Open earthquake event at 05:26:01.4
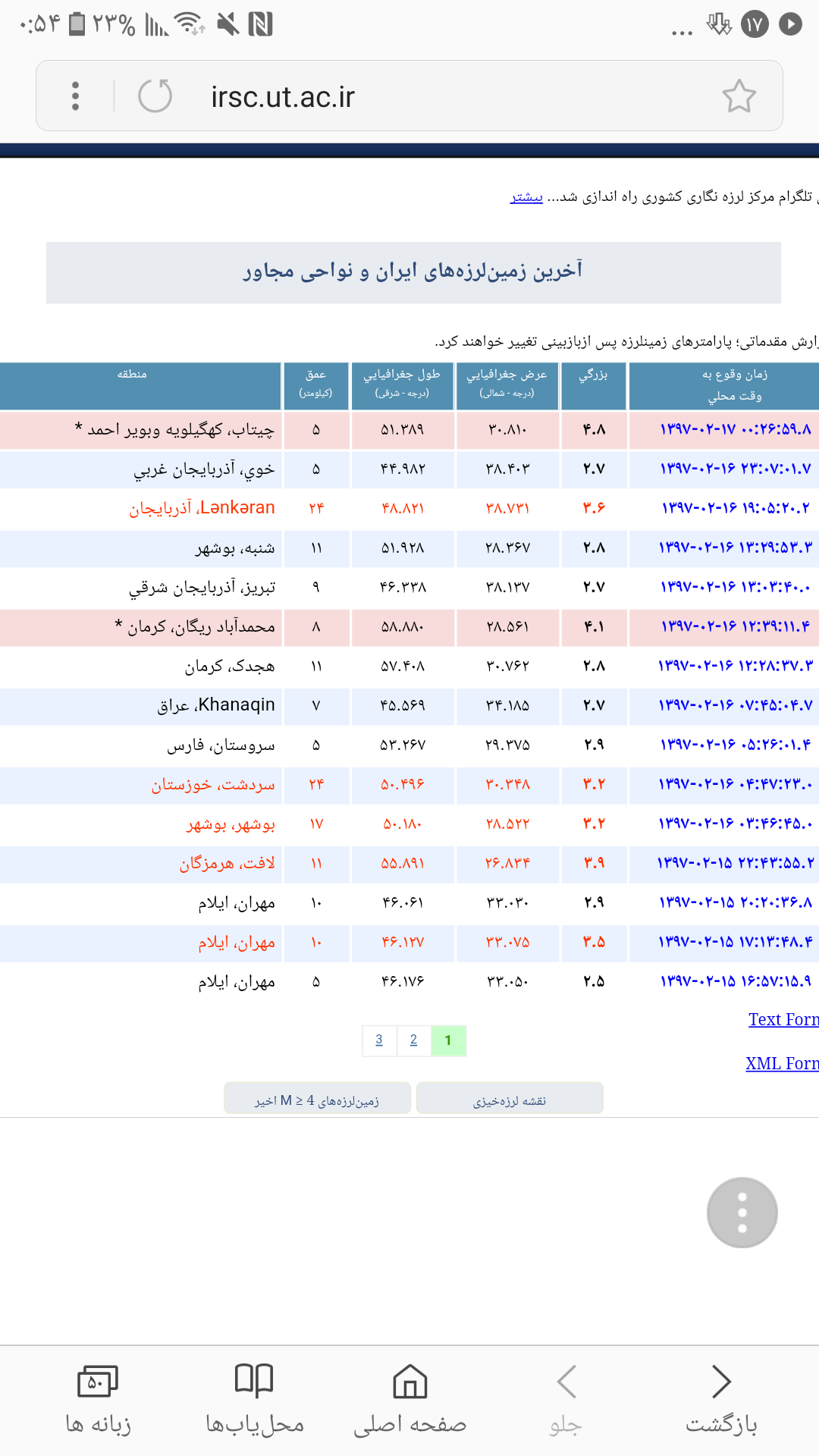This screenshot has height=1456, width=819. tap(736, 745)
